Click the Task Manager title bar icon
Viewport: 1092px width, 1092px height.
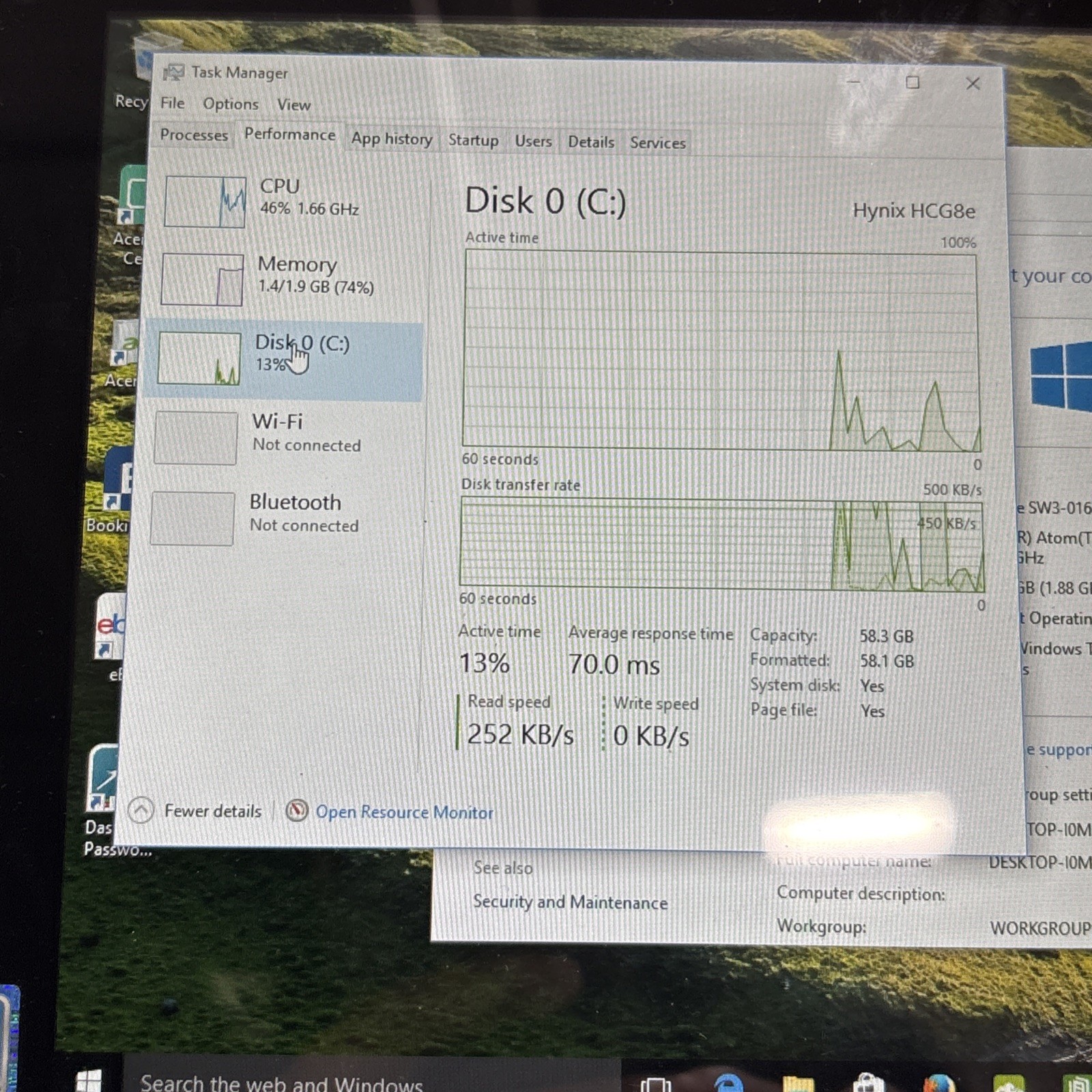(x=173, y=72)
